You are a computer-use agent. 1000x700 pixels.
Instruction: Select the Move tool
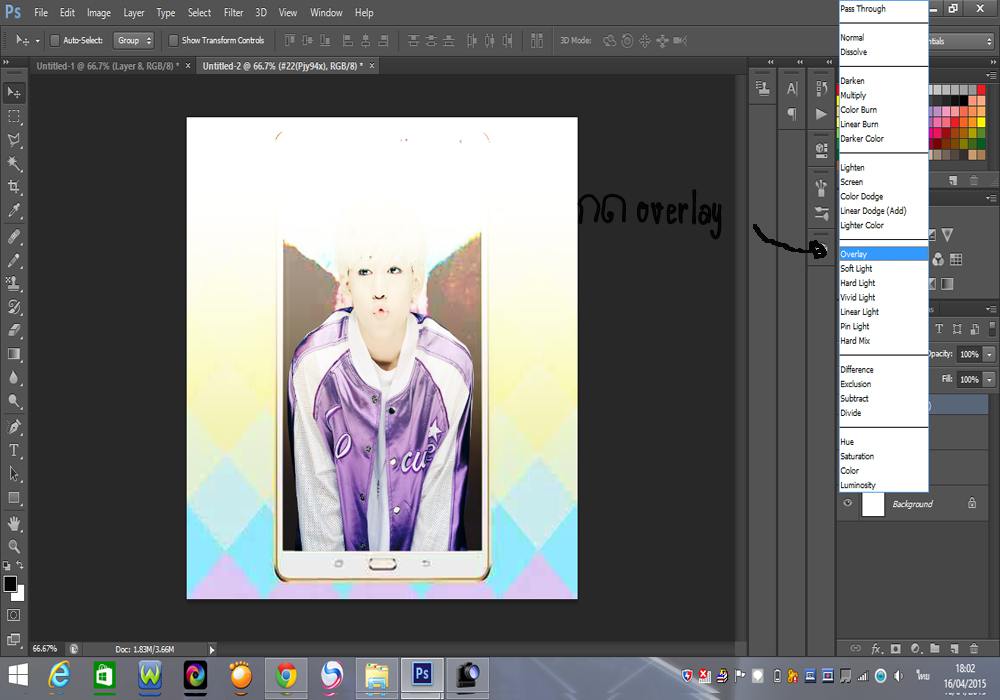pyautogui.click(x=14, y=92)
